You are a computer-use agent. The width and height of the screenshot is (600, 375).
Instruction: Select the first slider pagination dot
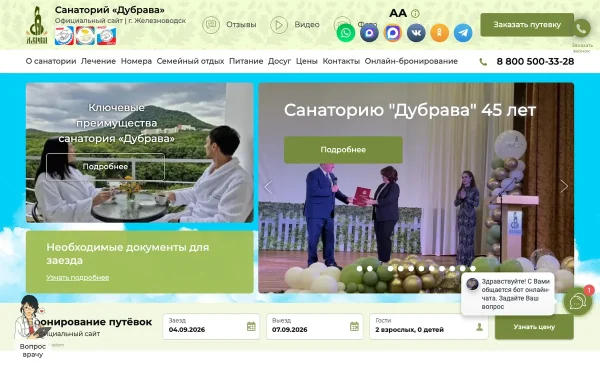tap(359, 269)
